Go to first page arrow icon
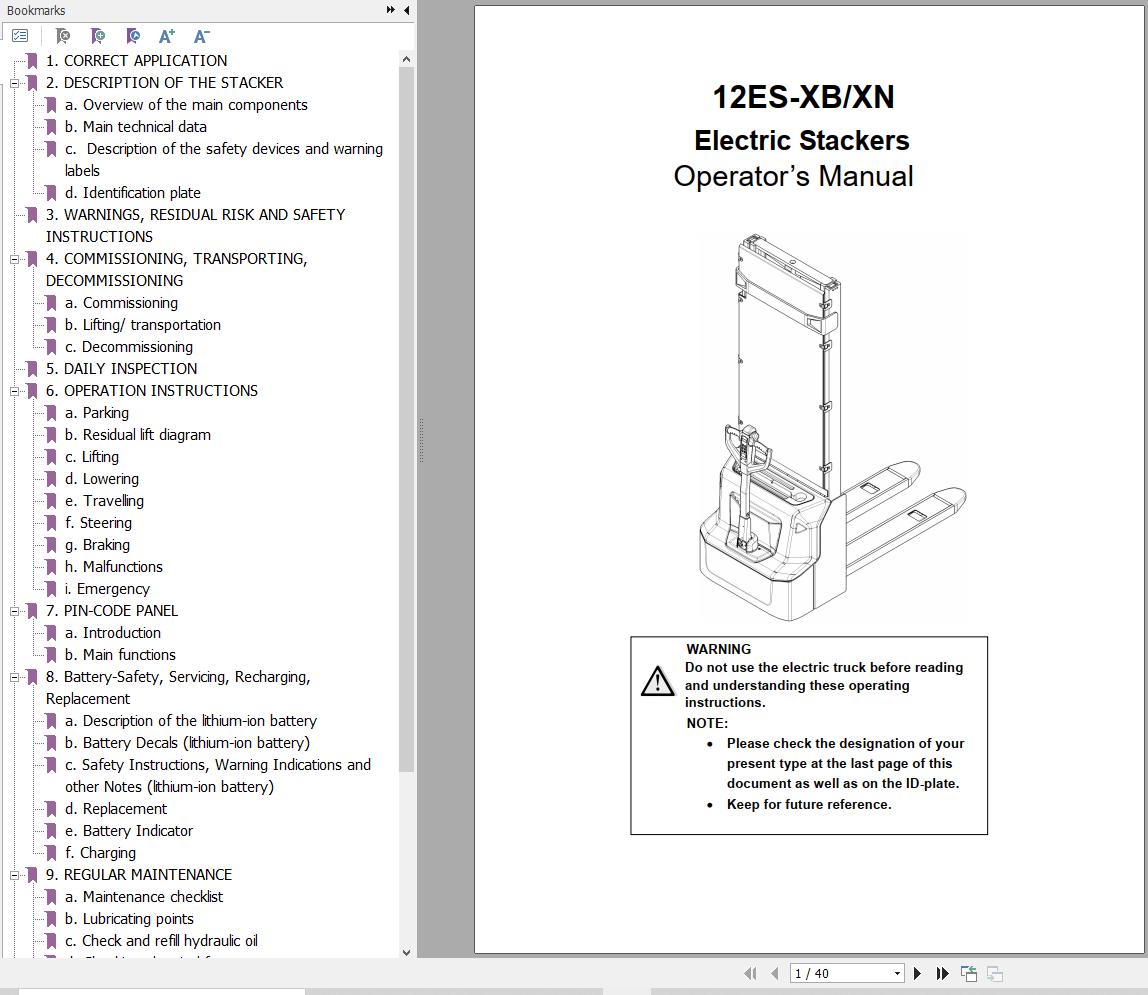1148x995 pixels. pyautogui.click(x=750, y=973)
